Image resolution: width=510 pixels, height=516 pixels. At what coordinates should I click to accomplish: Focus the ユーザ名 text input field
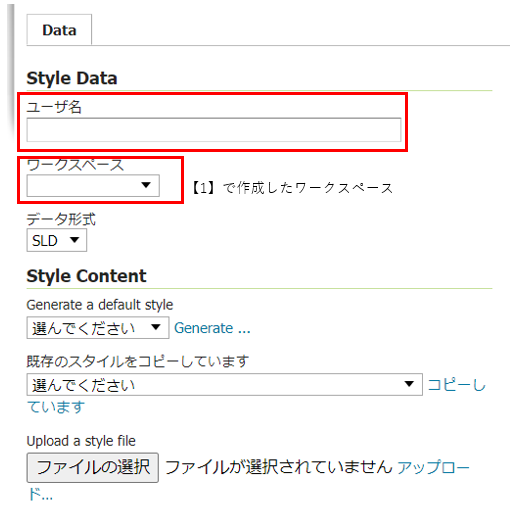point(214,130)
